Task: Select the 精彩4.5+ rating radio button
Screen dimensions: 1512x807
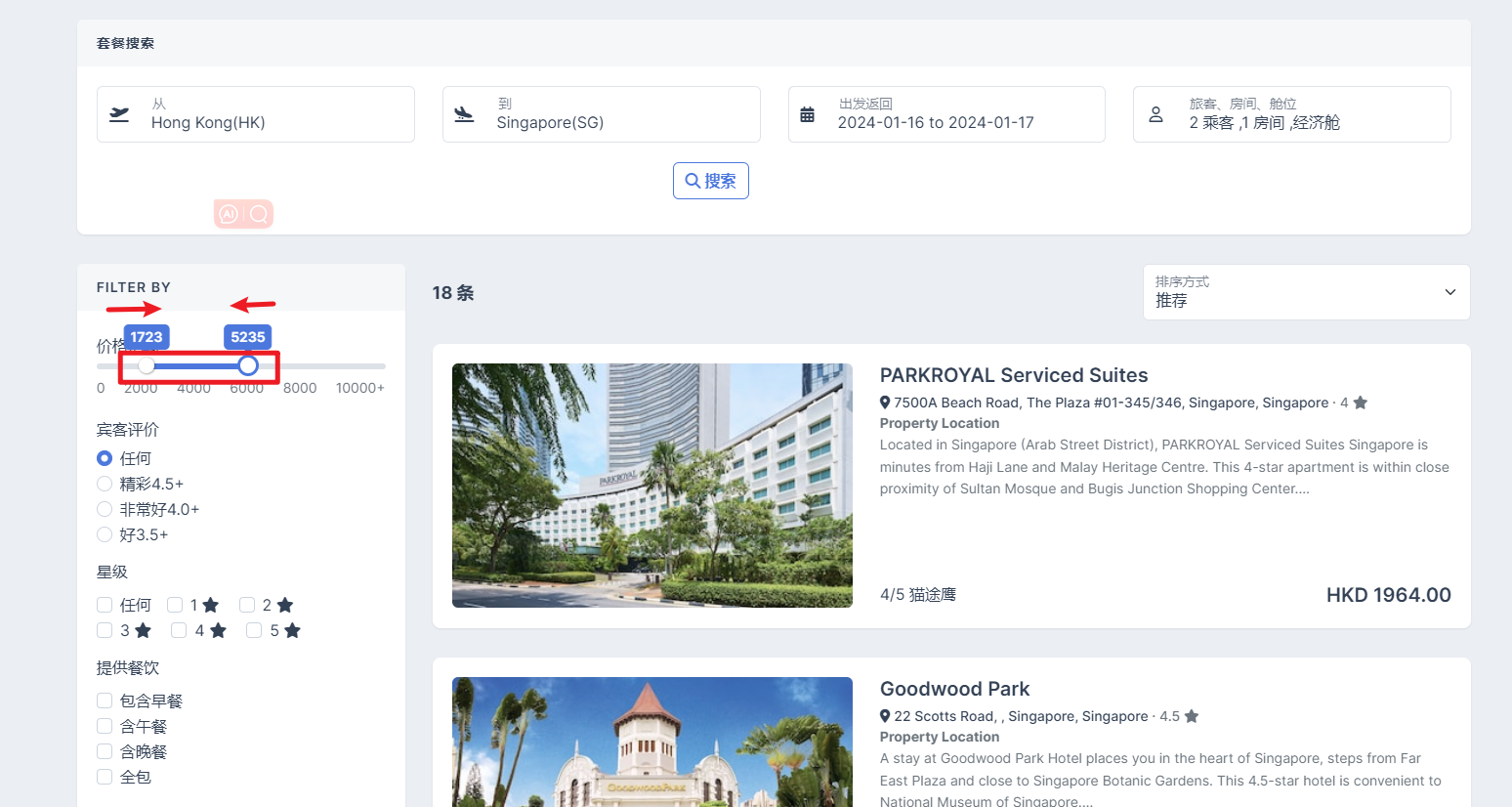Action: [x=105, y=484]
